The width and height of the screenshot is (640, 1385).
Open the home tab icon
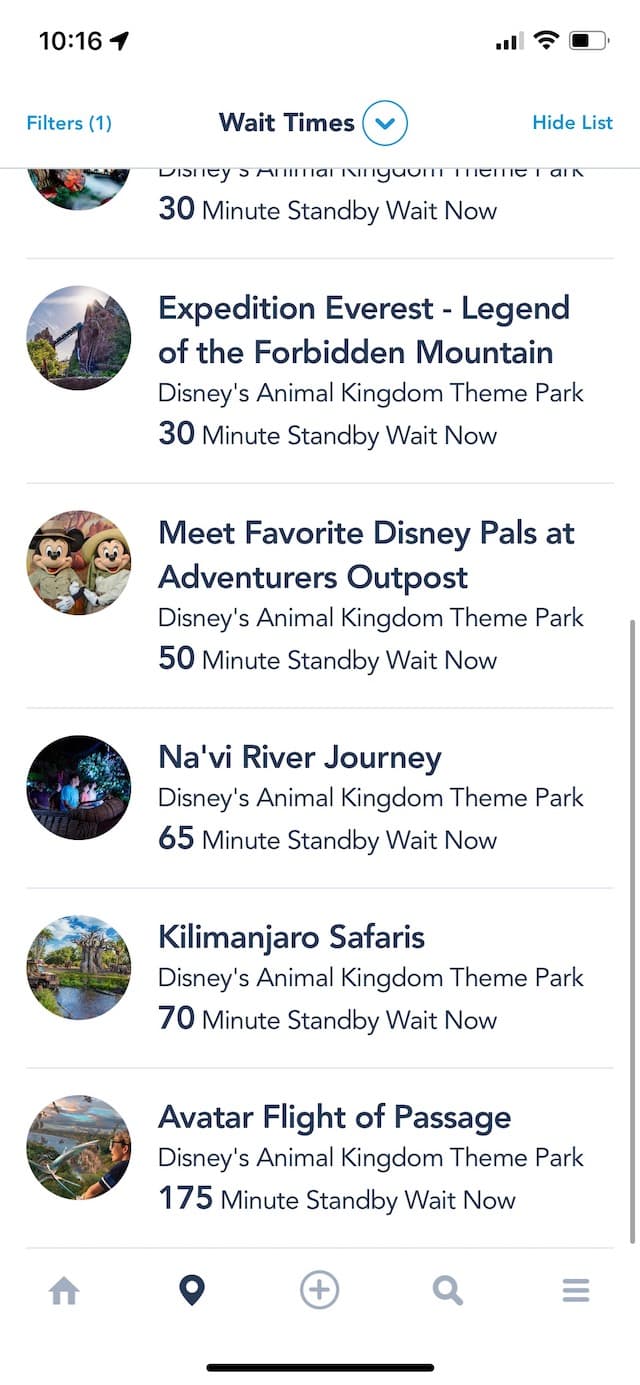pos(64,1291)
